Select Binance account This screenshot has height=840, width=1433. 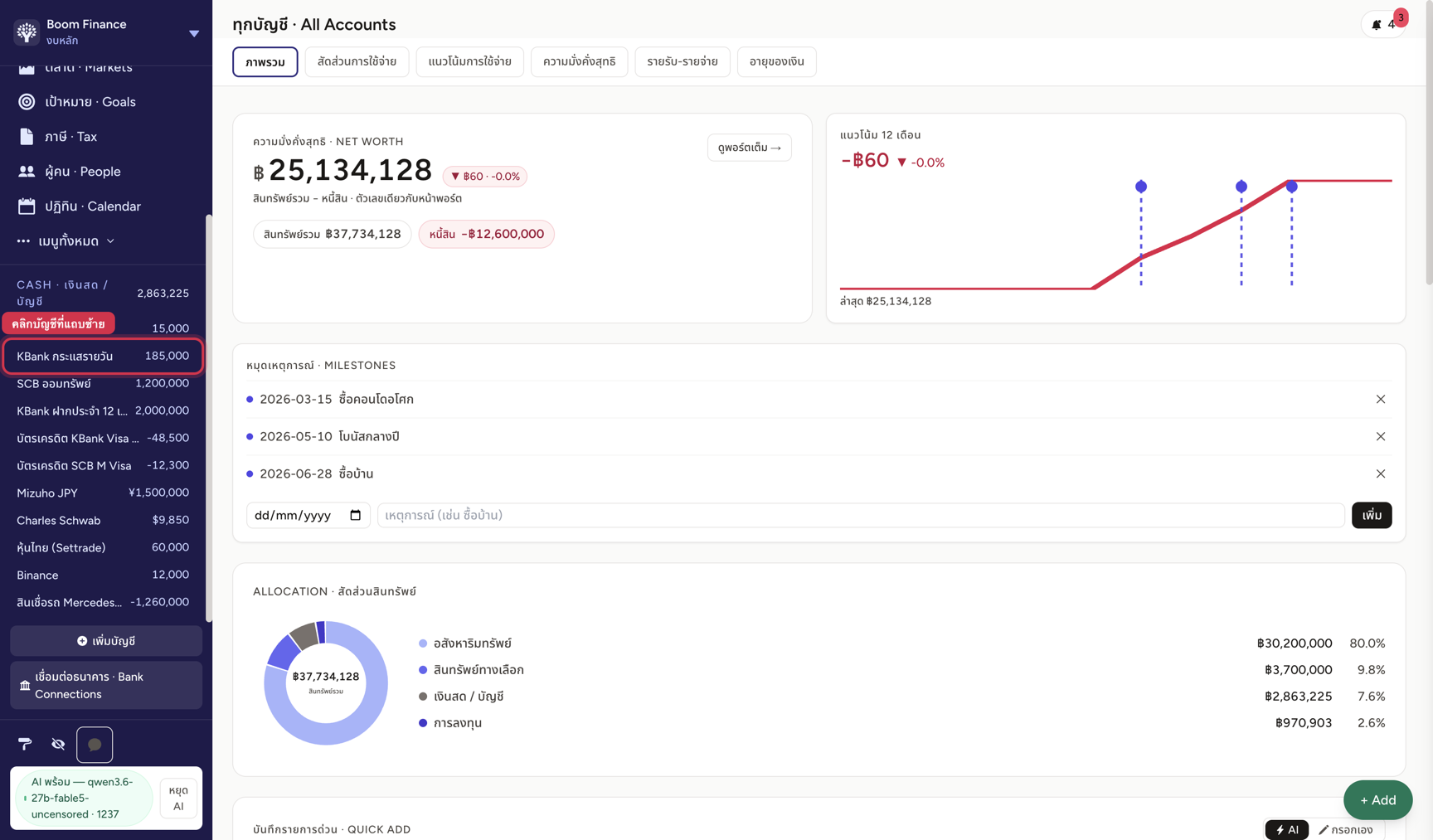103,575
